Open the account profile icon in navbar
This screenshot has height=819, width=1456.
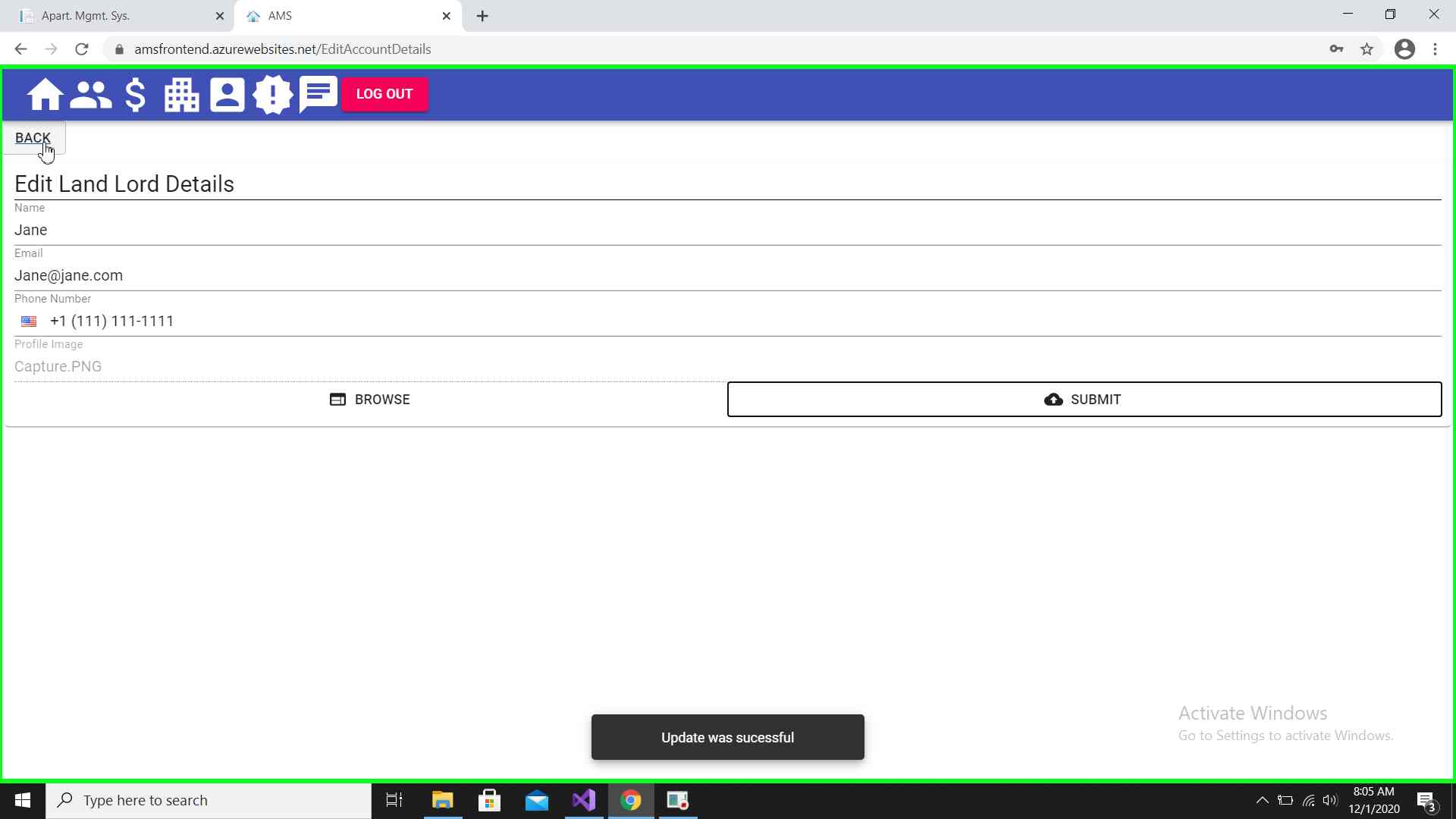click(227, 95)
